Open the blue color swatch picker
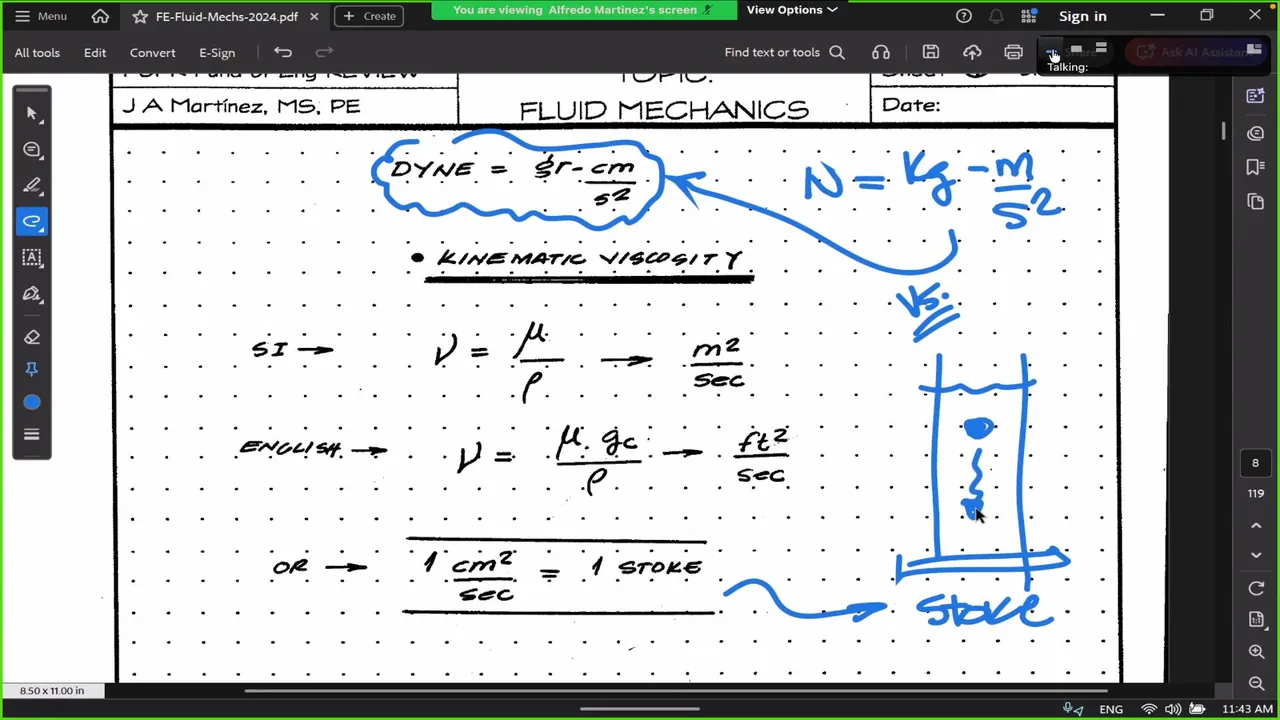Screen dimensions: 1280x720 [x=32, y=402]
